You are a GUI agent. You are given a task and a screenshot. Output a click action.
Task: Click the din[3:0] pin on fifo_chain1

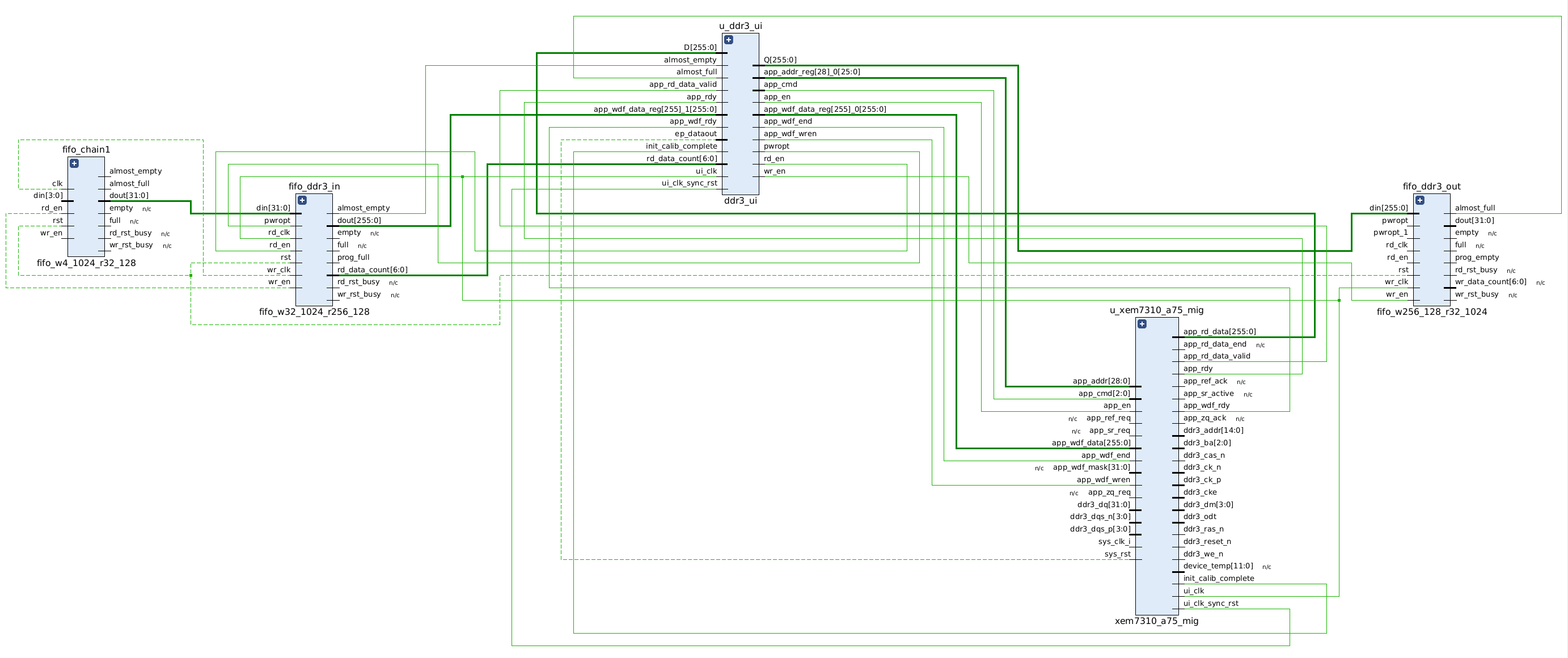pyautogui.click(x=48, y=195)
